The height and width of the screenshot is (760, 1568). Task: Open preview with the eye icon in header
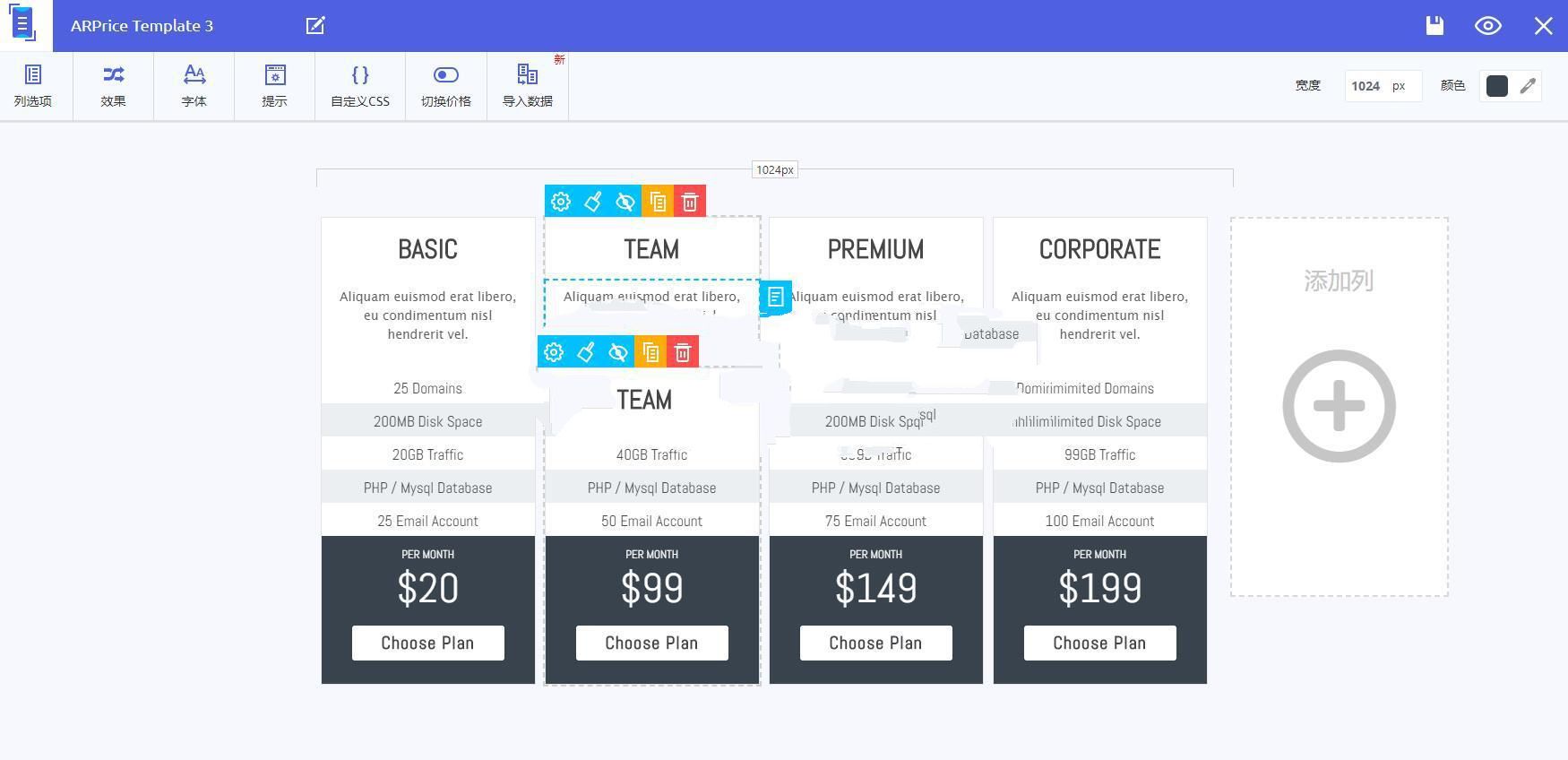click(x=1488, y=25)
